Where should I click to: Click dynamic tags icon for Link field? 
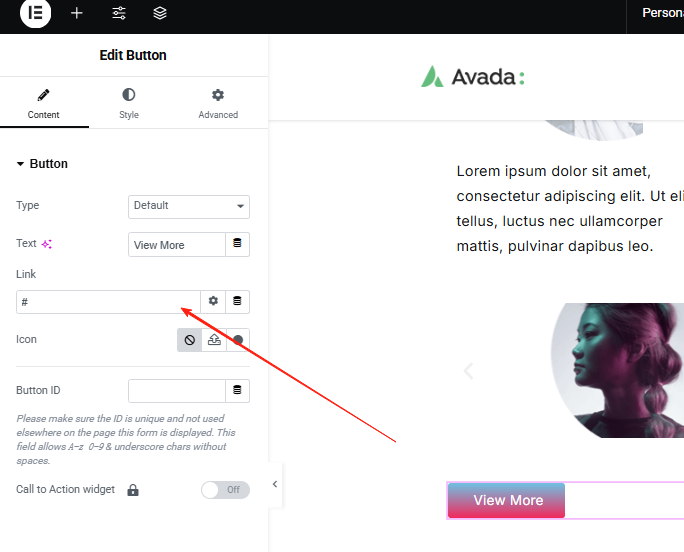(x=237, y=301)
